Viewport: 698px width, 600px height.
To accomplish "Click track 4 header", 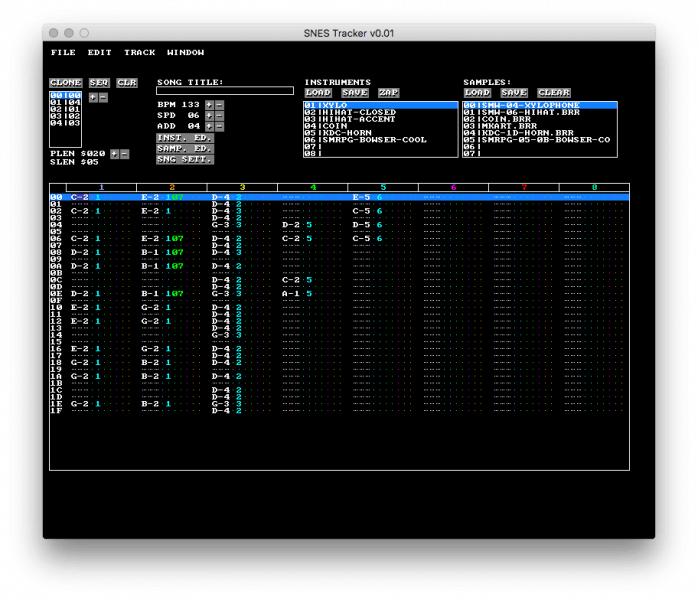I will pos(313,187).
